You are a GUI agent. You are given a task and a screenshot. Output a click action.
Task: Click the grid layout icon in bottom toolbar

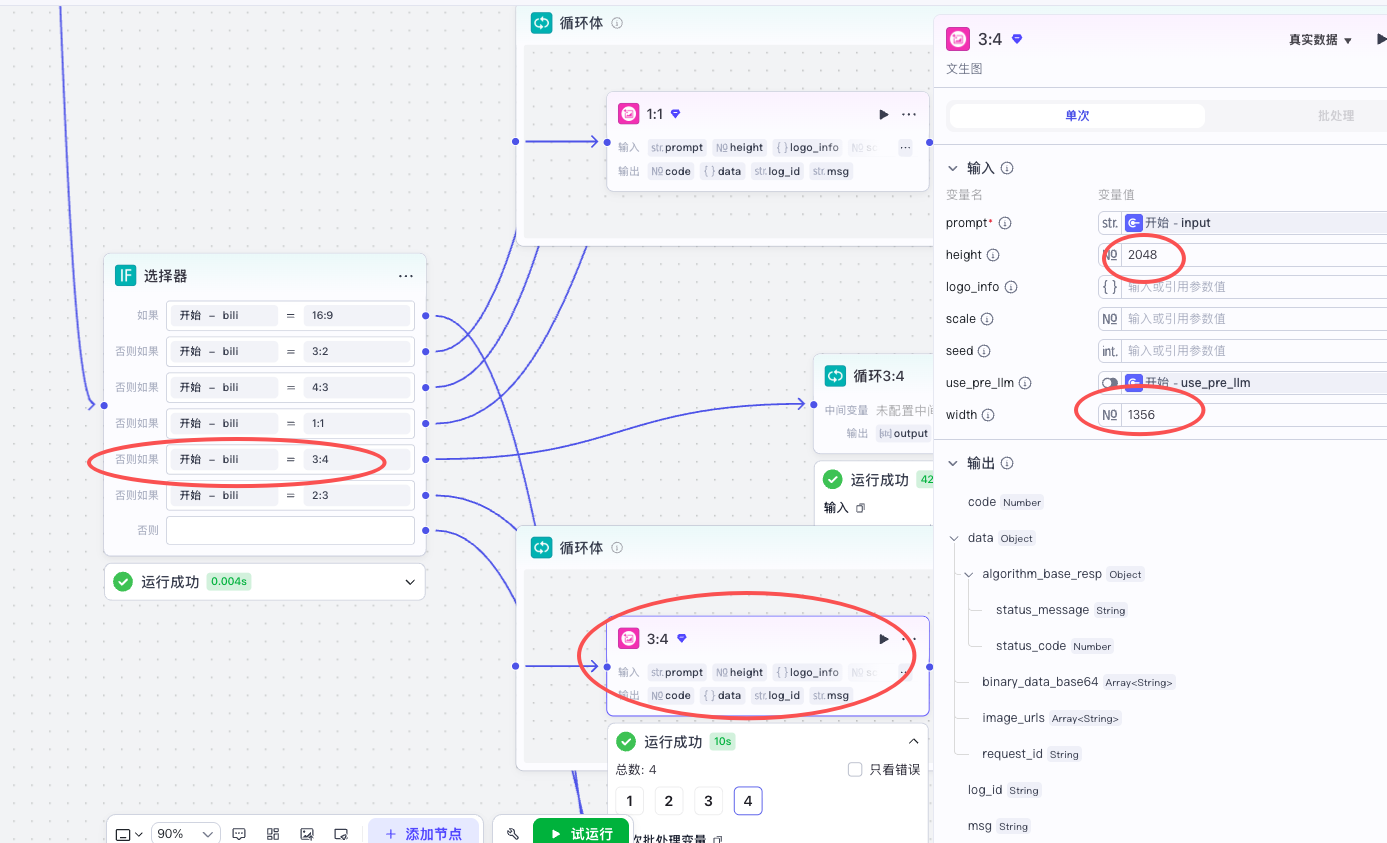273,834
